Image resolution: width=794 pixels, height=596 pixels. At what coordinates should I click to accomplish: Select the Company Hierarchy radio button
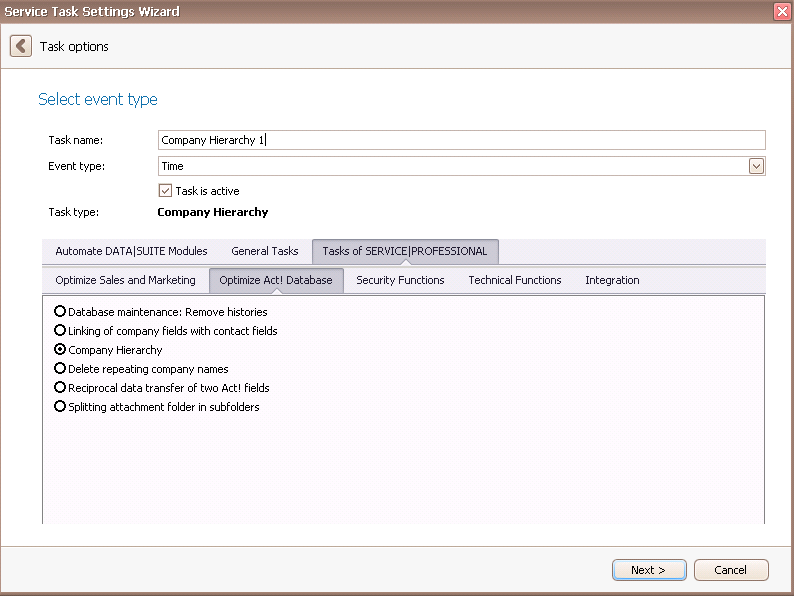[60, 349]
